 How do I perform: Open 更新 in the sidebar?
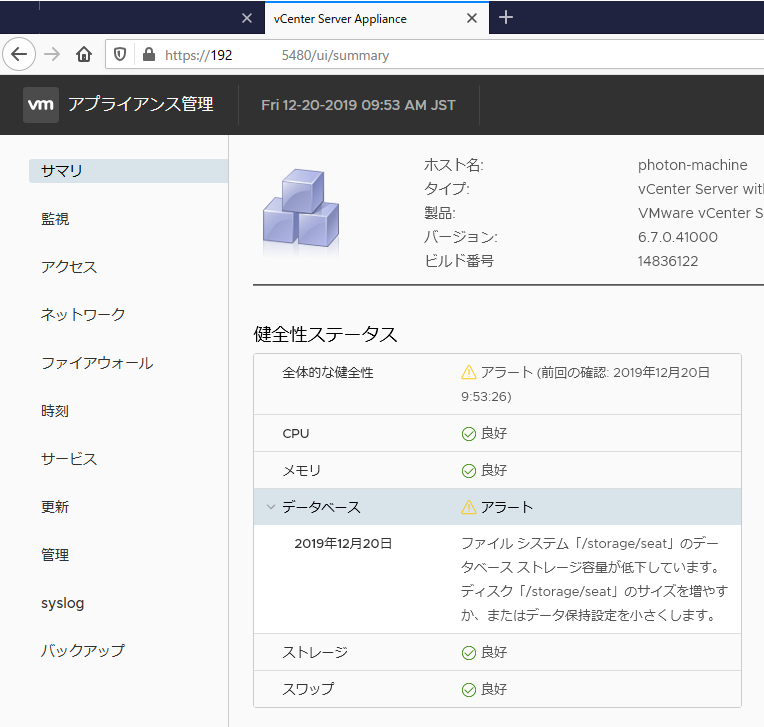[55, 507]
